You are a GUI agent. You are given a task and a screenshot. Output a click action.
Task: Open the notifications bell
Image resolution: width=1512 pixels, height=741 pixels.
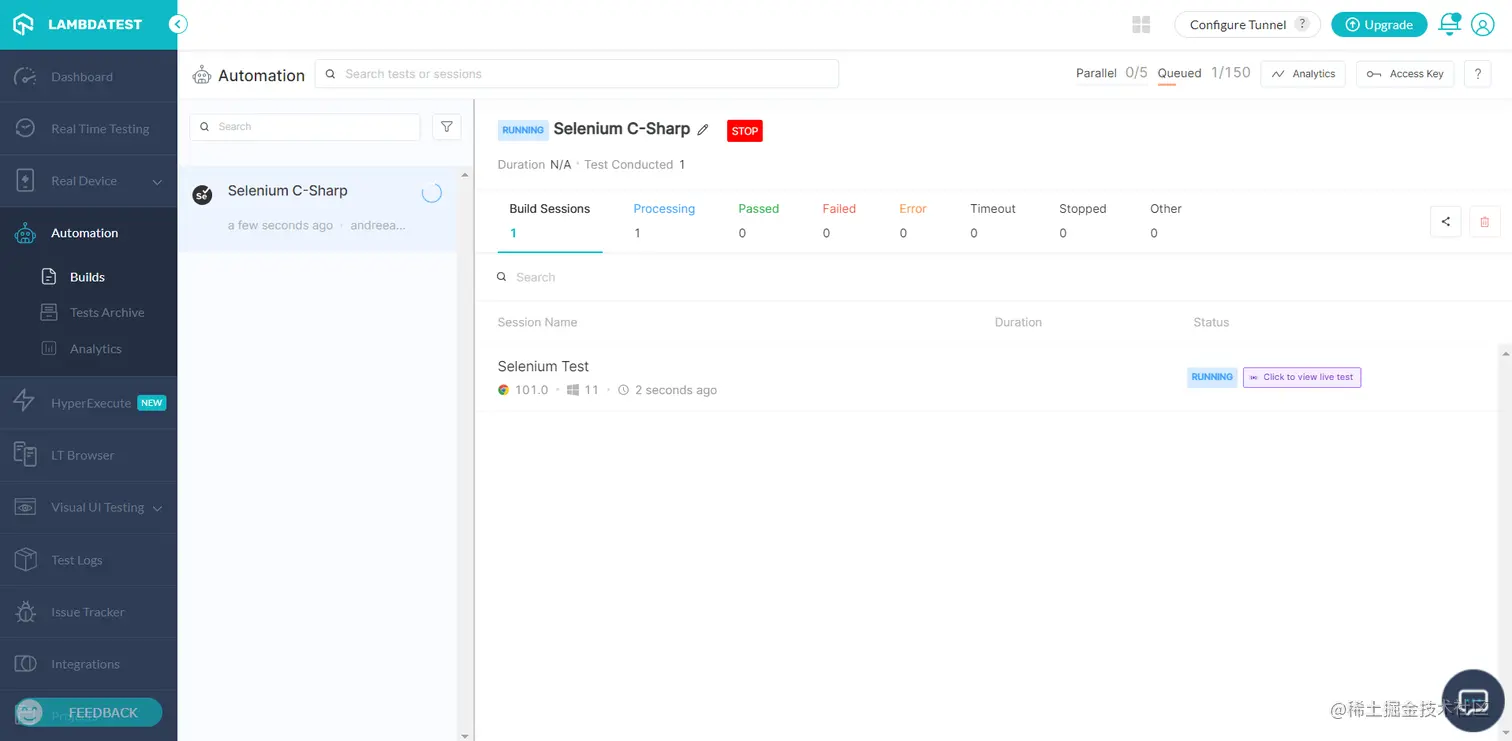point(1449,24)
